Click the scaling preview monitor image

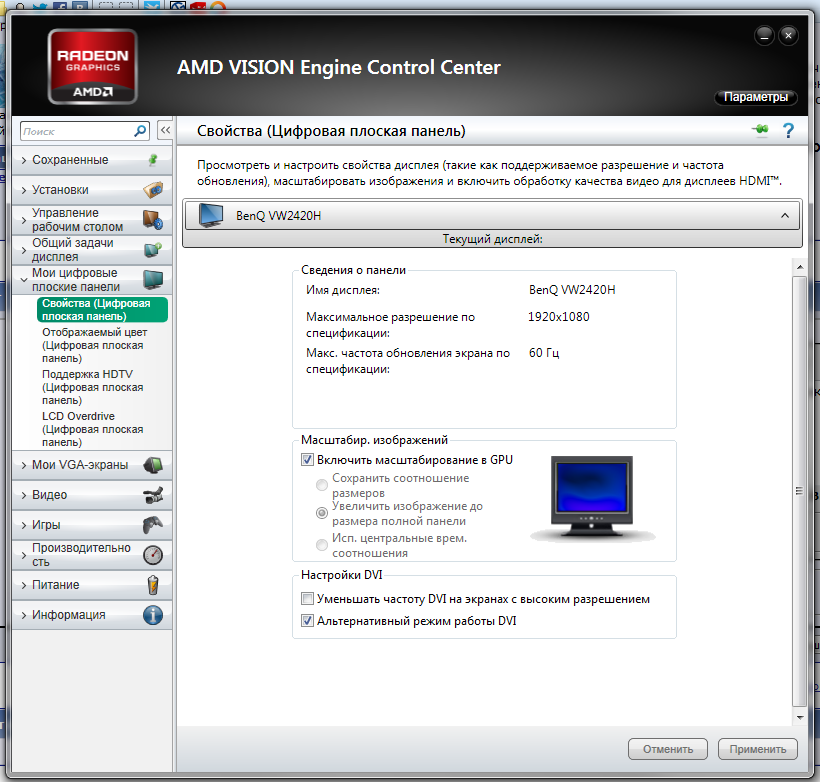tap(592, 497)
